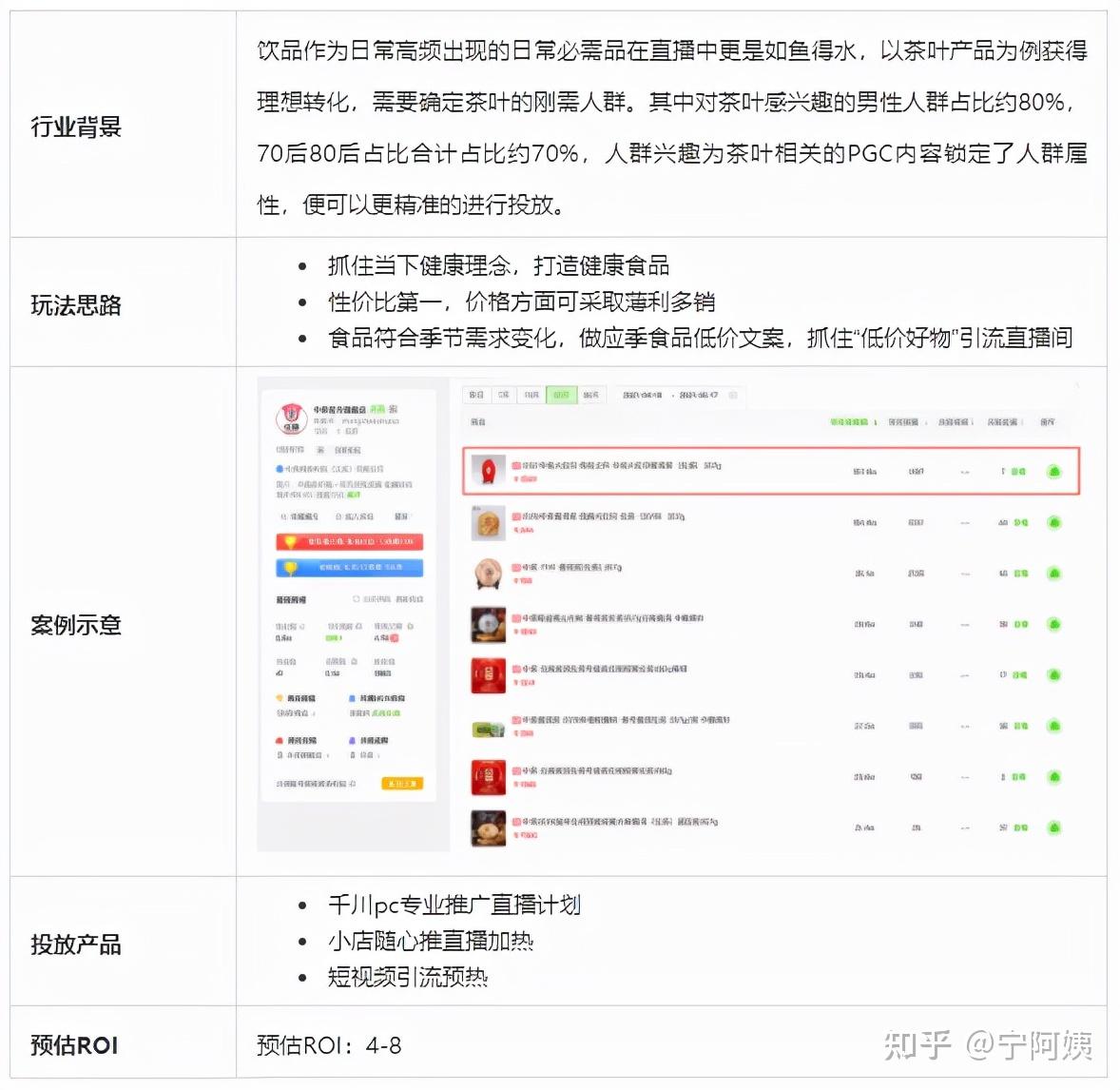
Task: Click the blue dot under the shop name
Action: click(280, 469)
